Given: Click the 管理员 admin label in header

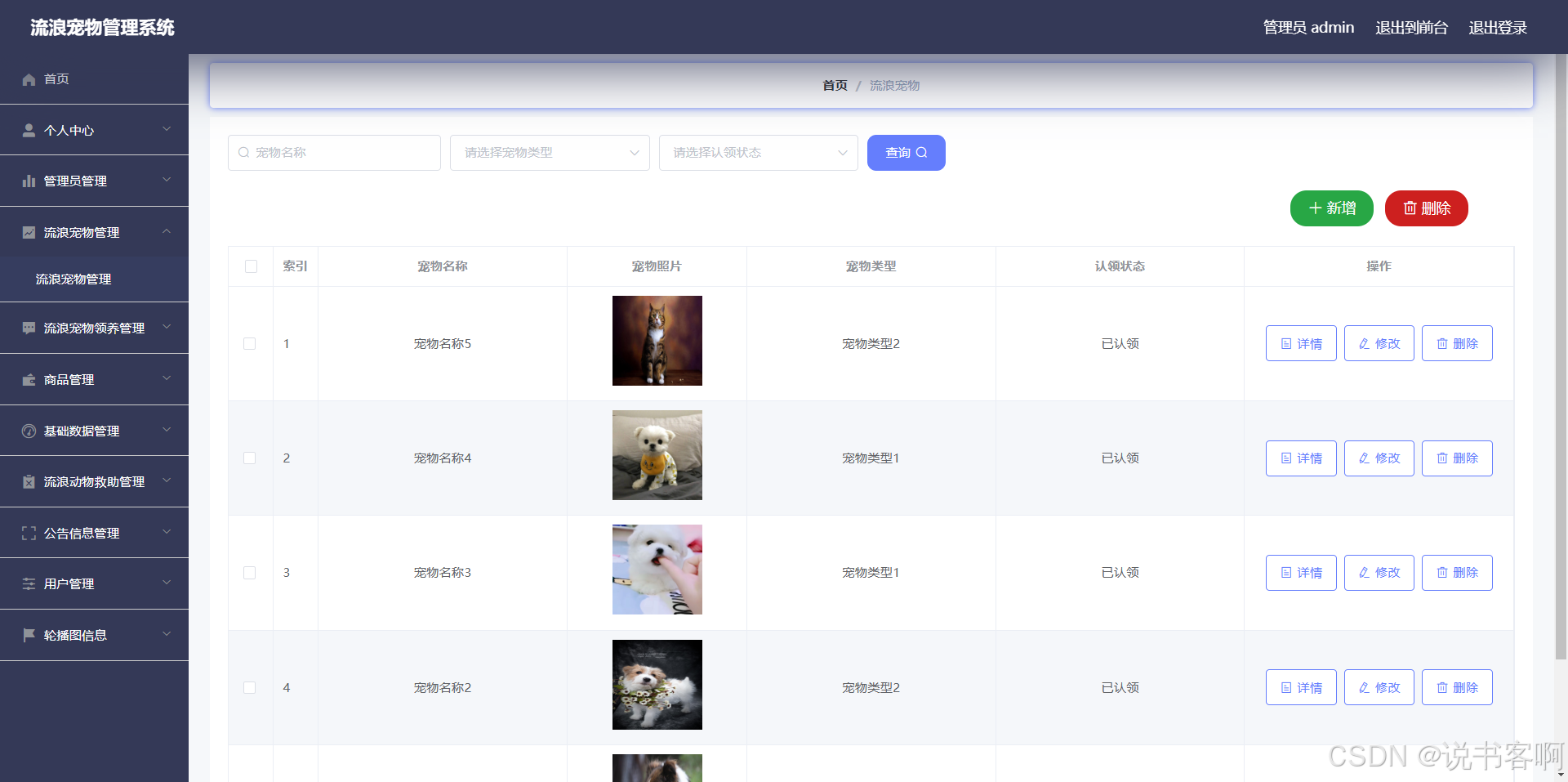Looking at the screenshot, I should pos(1308,28).
